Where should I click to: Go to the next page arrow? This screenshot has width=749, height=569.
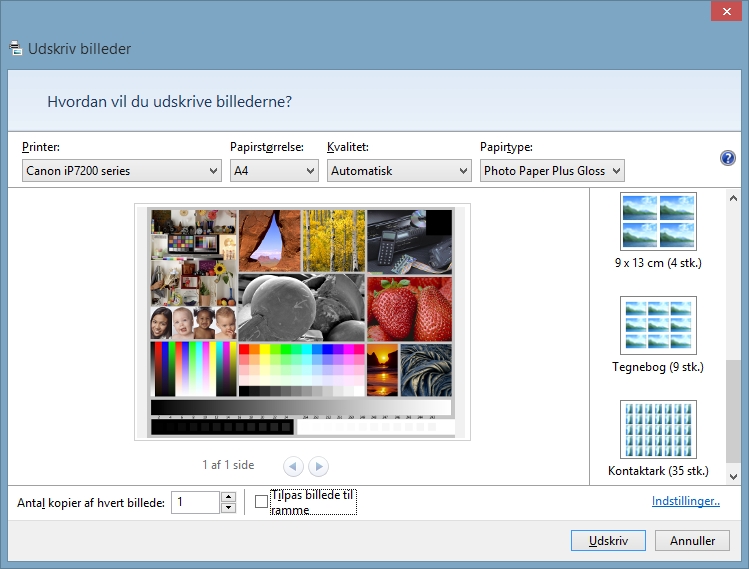(318, 466)
